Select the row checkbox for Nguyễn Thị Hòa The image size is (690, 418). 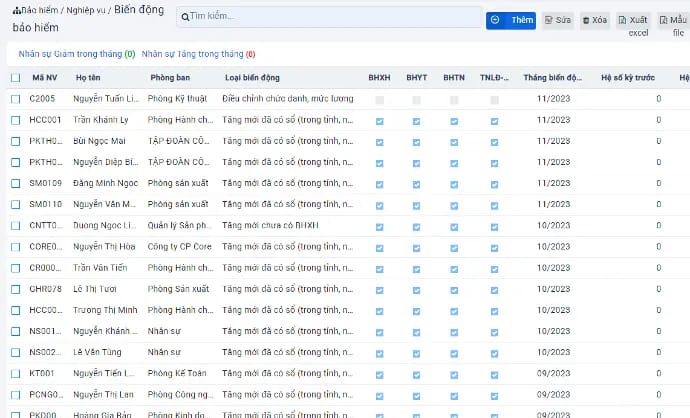pos(15,247)
